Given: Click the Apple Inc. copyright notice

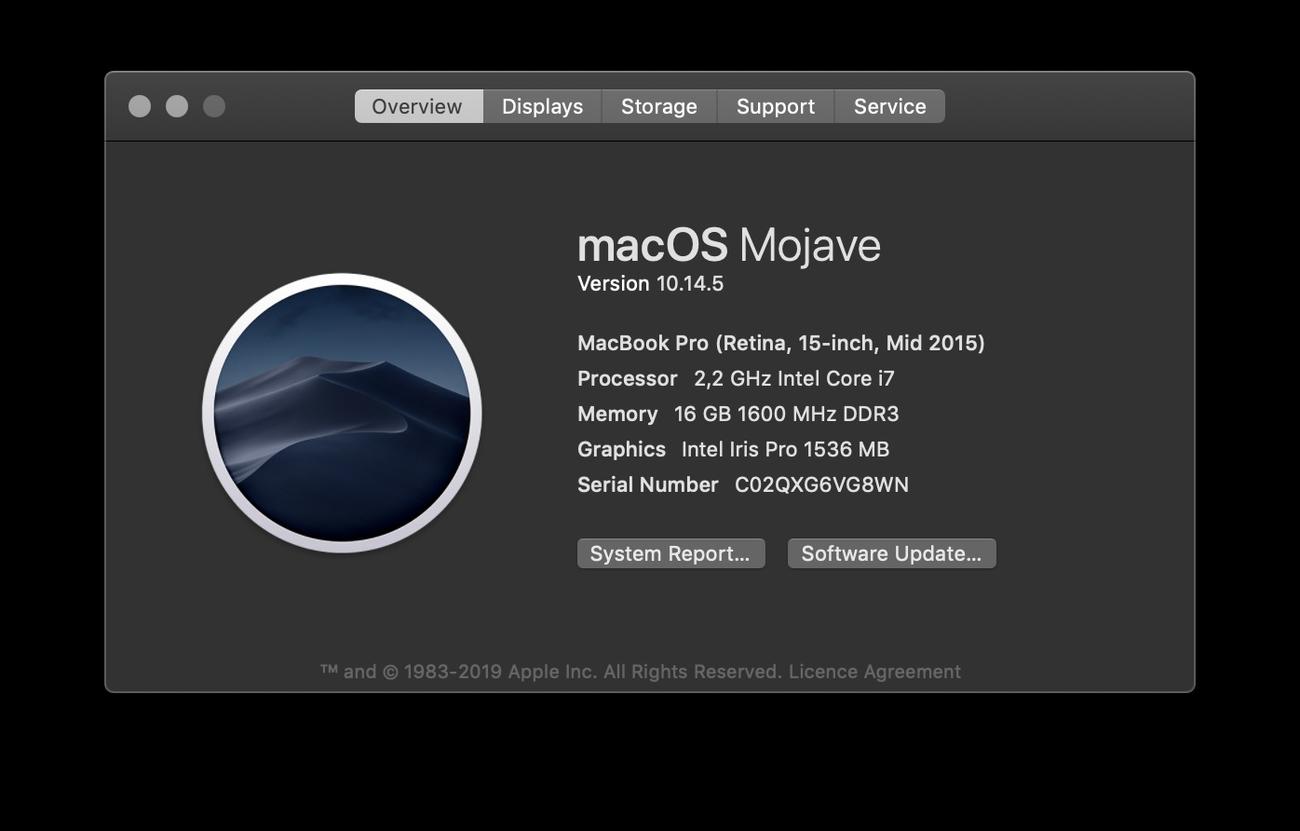Looking at the screenshot, I should (551, 672).
